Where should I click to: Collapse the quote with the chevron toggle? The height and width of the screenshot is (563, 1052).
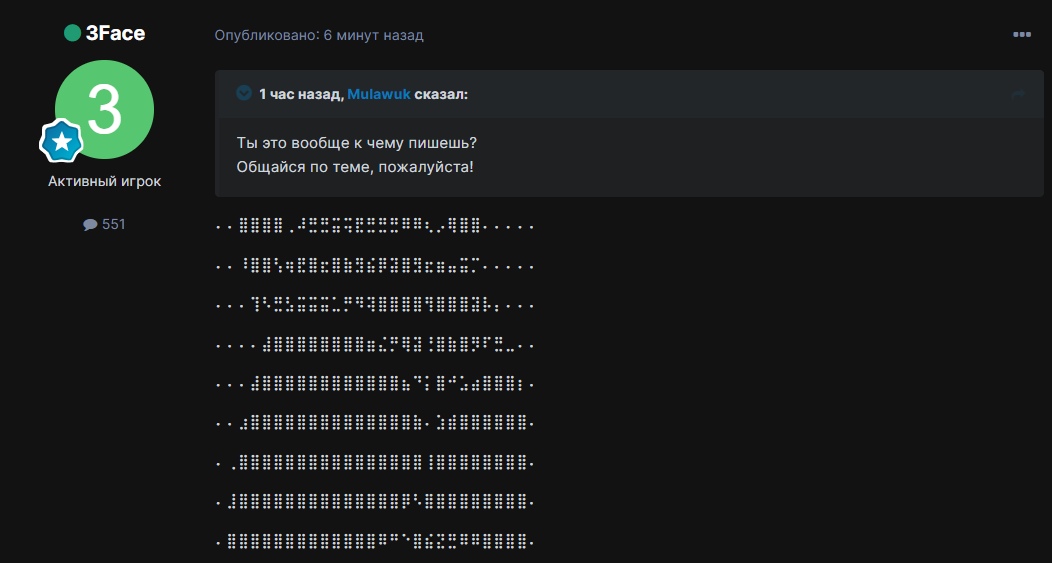[244, 94]
